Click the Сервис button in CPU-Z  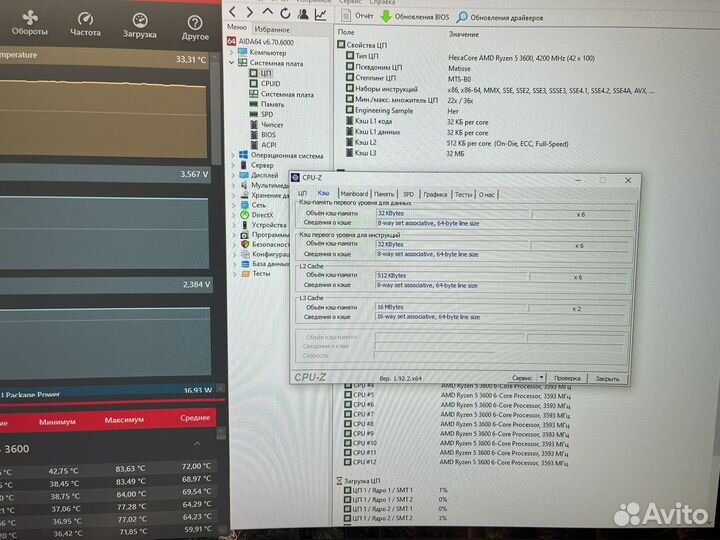click(523, 378)
